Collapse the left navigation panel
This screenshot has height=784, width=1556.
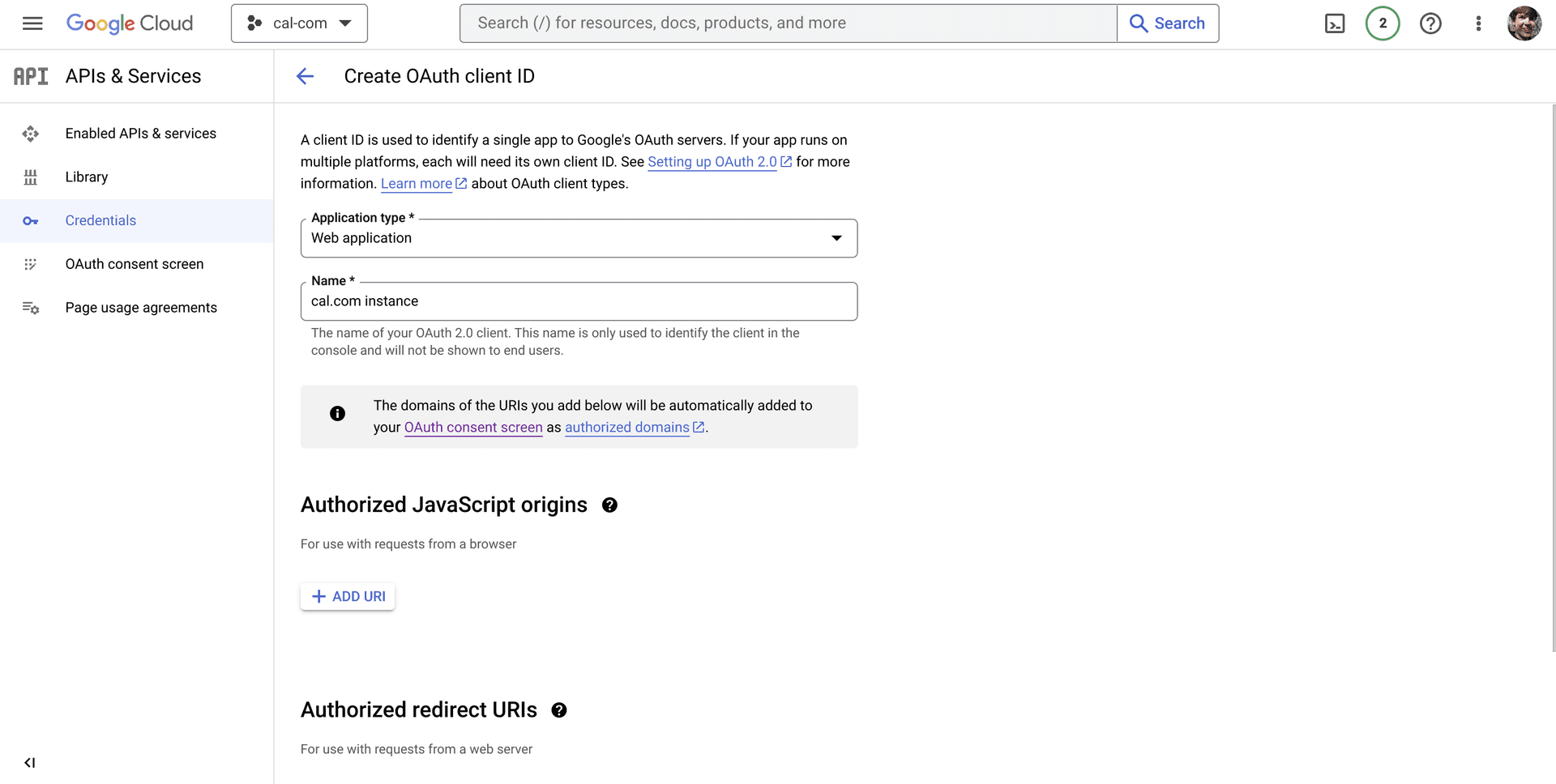click(x=30, y=762)
